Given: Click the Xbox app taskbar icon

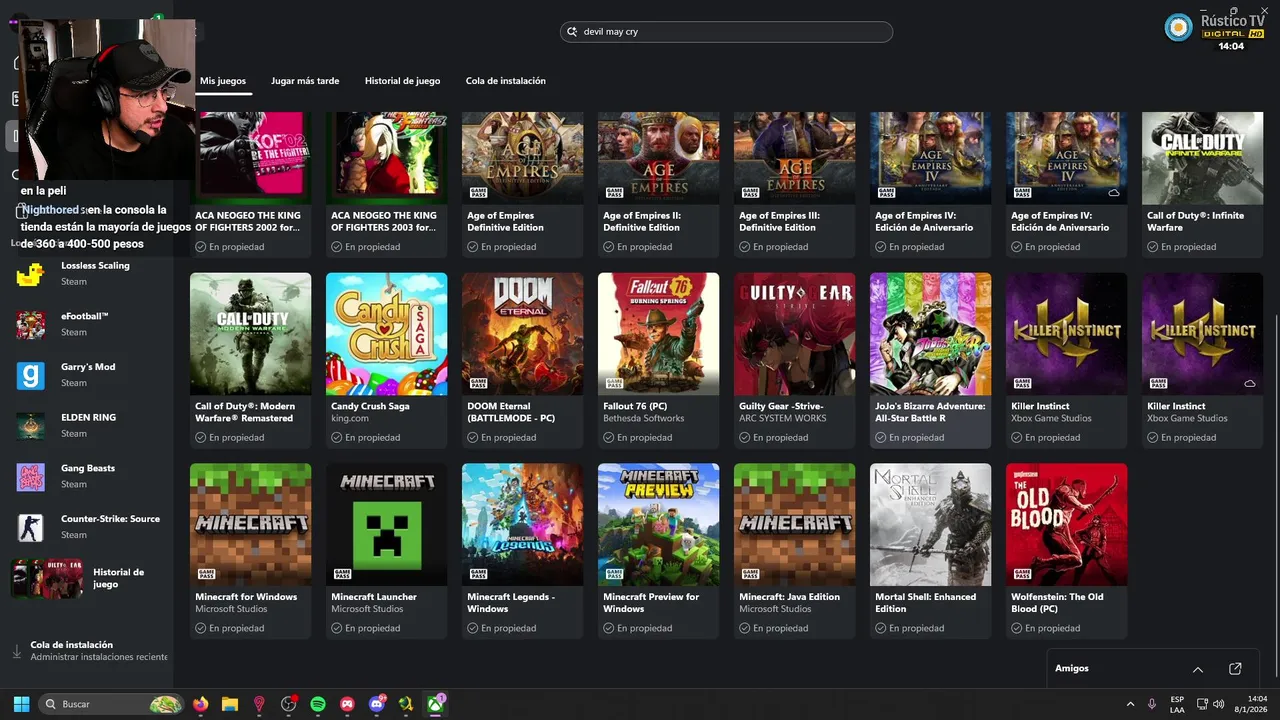Looking at the screenshot, I should (436, 704).
